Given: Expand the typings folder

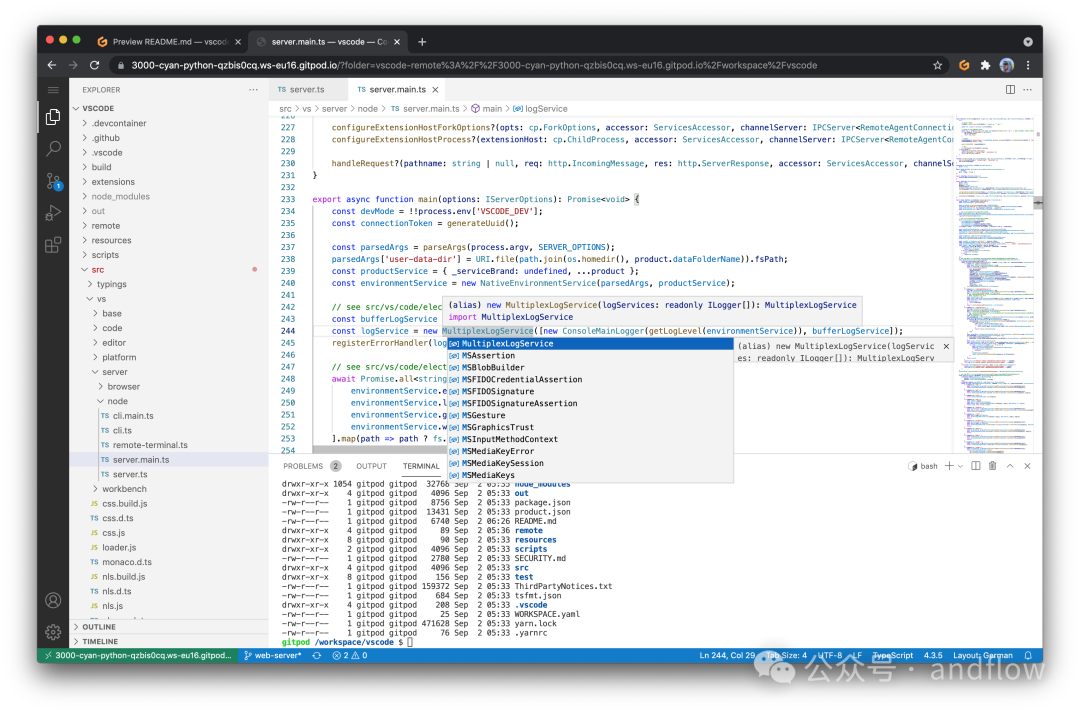Looking at the screenshot, I should point(169,284).
